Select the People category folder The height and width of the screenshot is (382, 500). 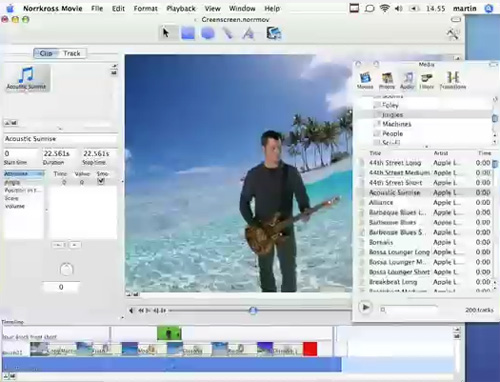tap(393, 133)
